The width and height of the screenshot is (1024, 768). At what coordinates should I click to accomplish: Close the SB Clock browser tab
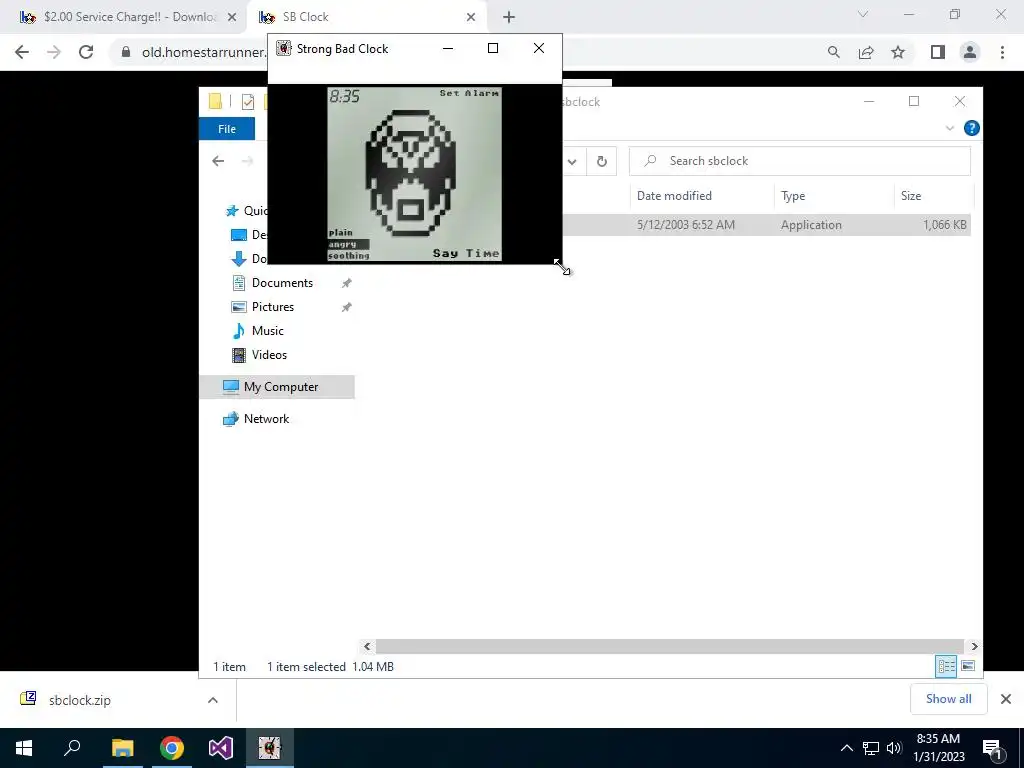click(x=471, y=17)
